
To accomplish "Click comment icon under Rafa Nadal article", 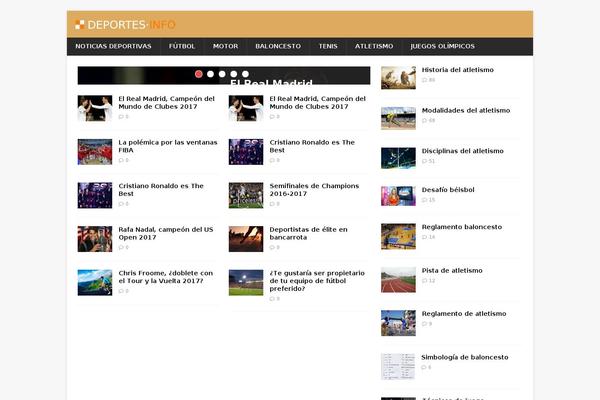I will (x=121, y=248).
